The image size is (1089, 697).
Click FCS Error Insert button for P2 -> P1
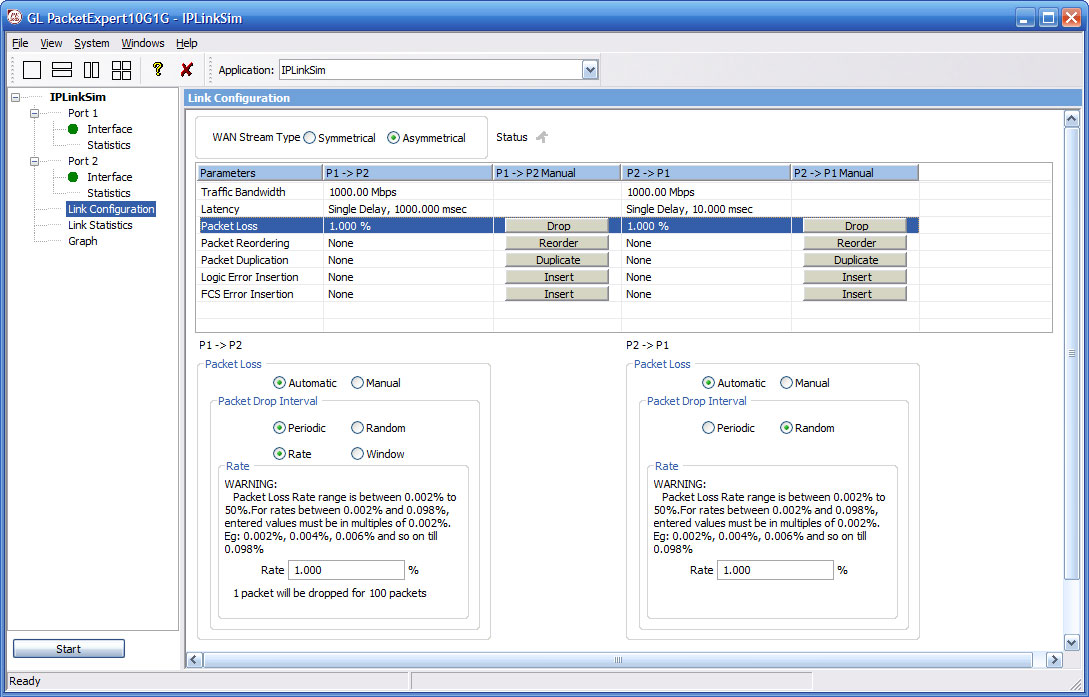[855, 294]
